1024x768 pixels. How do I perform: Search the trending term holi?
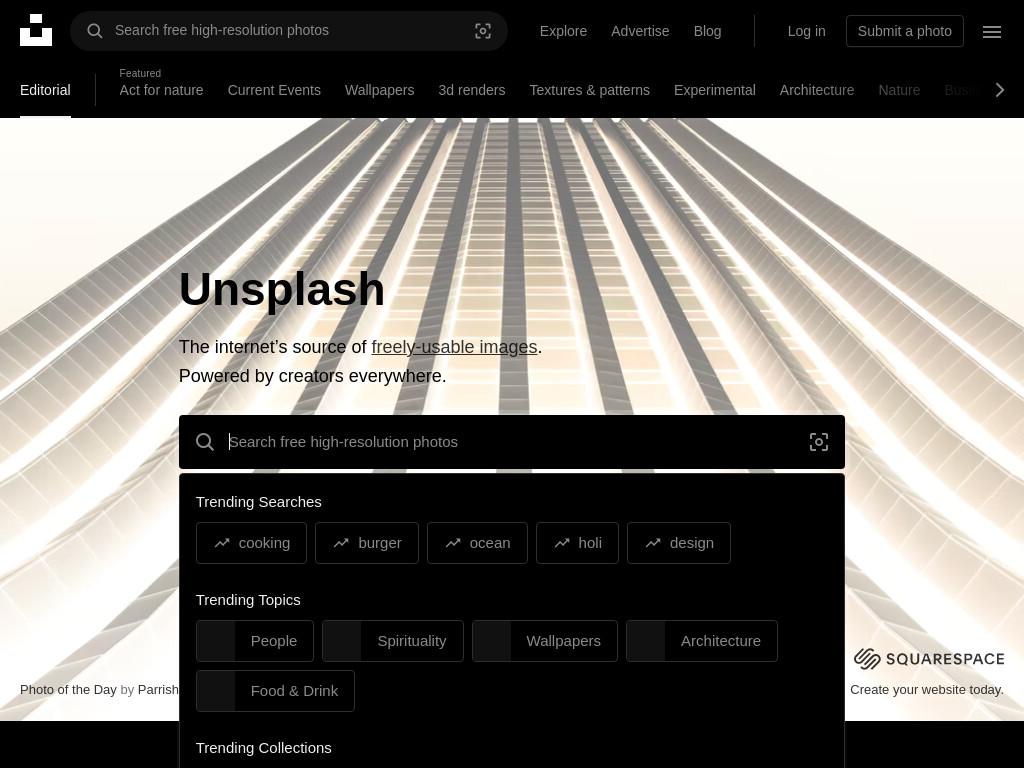click(x=577, y=543)
